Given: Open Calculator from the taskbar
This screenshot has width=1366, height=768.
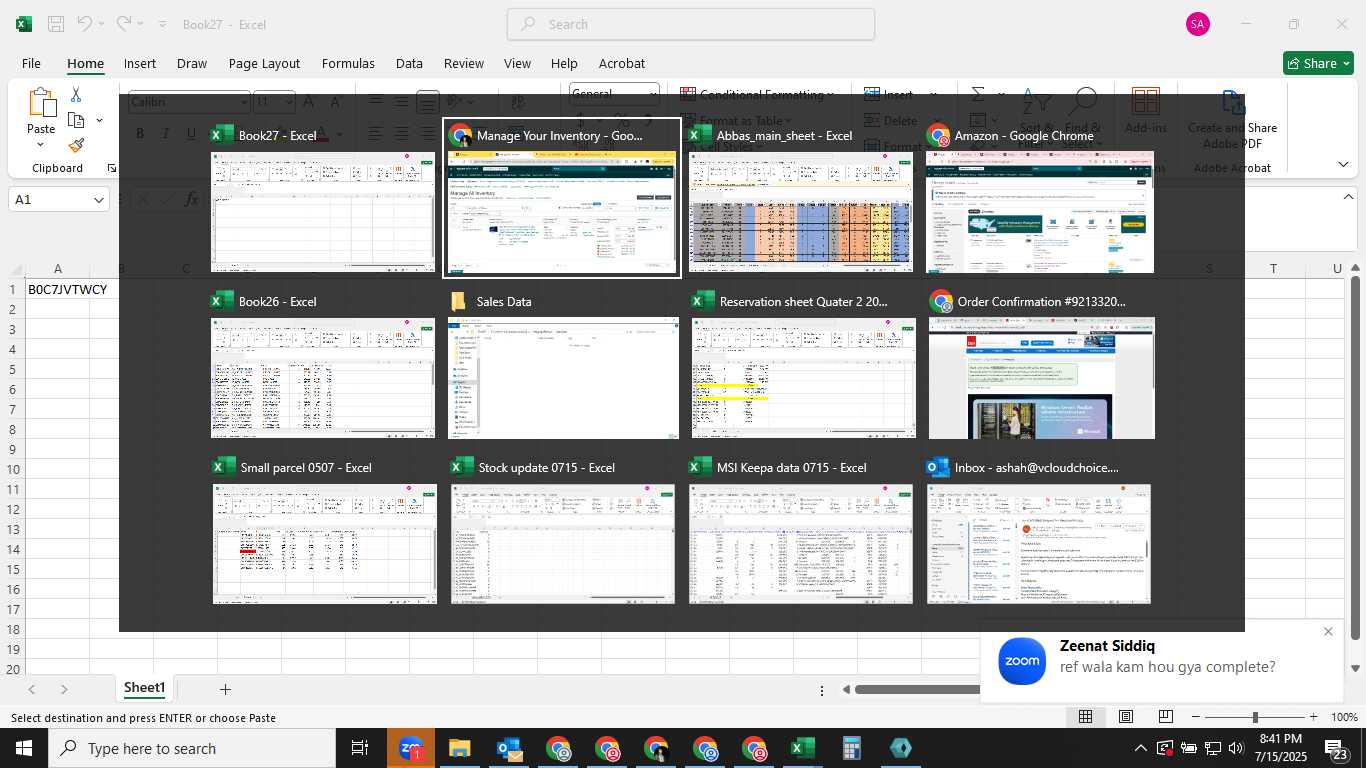Looking at the screenshot, I should (851, 748).
